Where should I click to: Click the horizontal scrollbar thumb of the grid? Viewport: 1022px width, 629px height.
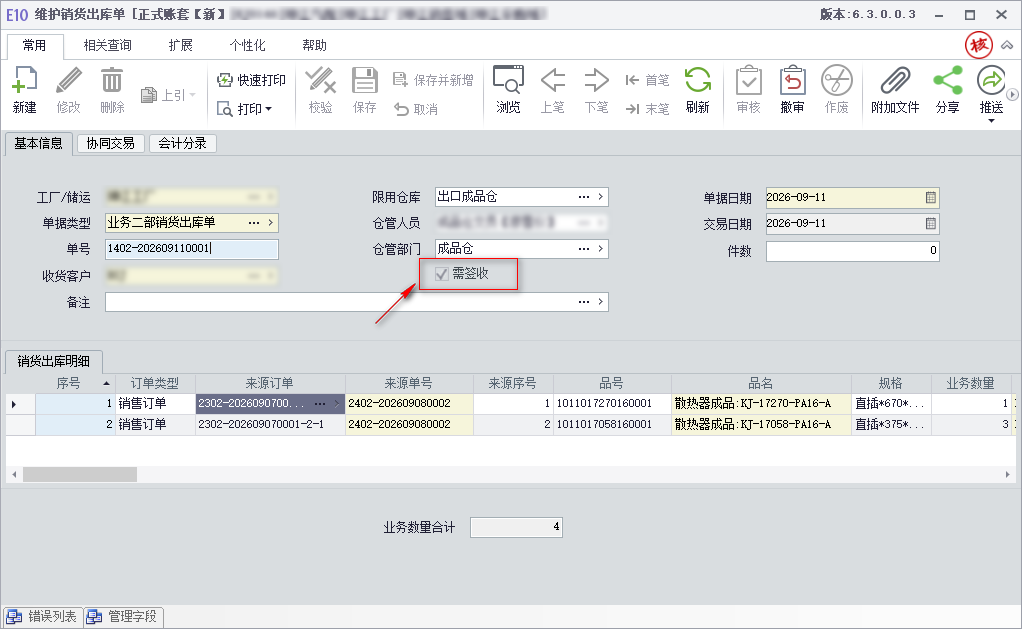pyautogui.click(x=80, y=475)
